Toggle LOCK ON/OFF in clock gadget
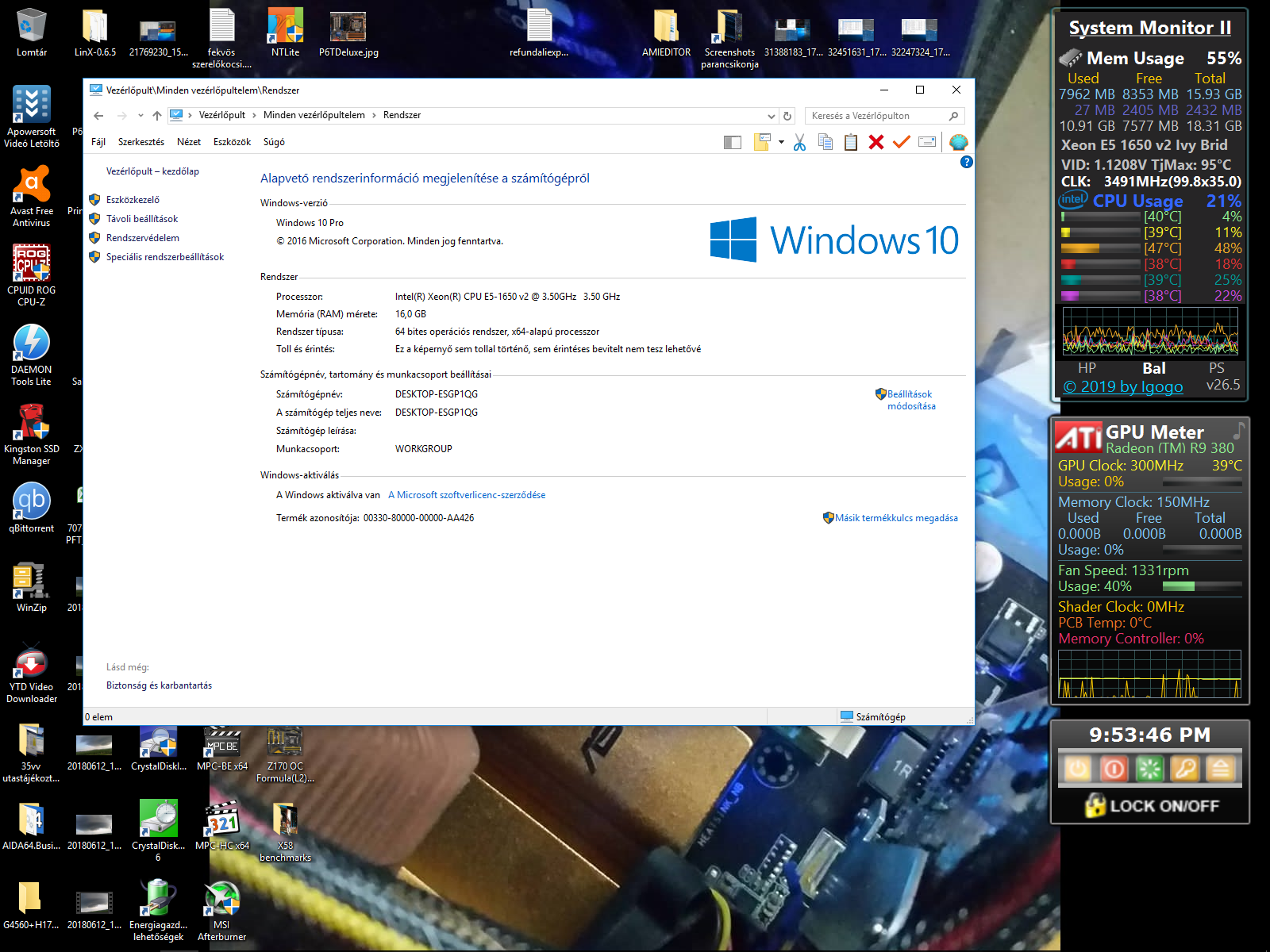 point(1151,806)
